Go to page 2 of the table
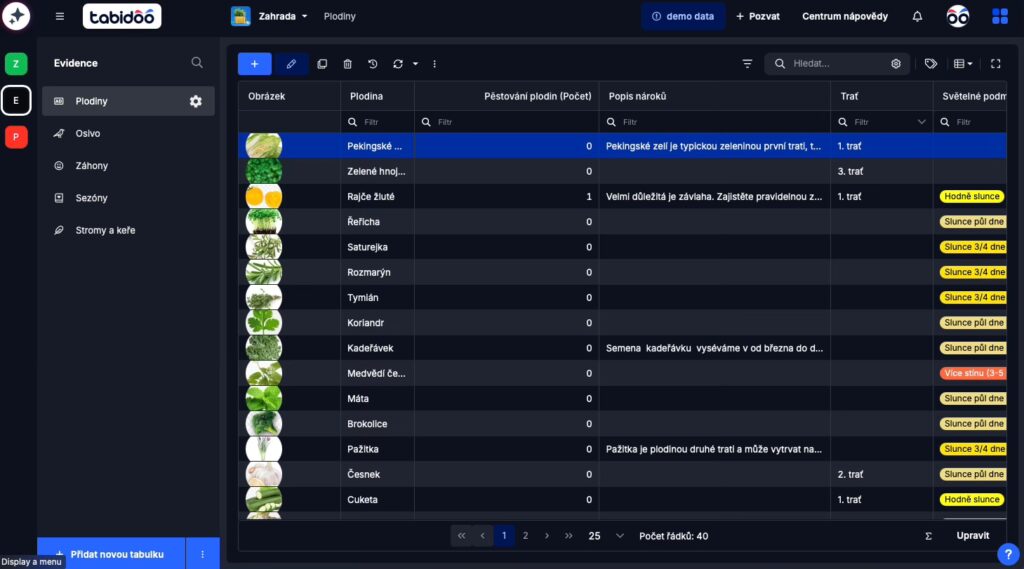 coord(525,536)
